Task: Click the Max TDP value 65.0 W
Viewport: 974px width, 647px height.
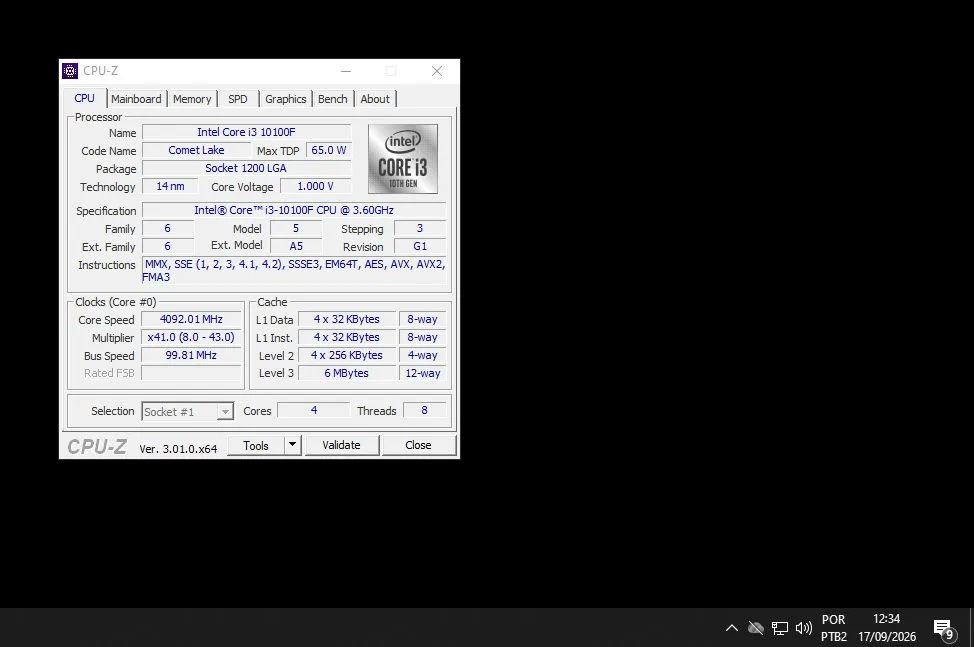Action: 329,150
